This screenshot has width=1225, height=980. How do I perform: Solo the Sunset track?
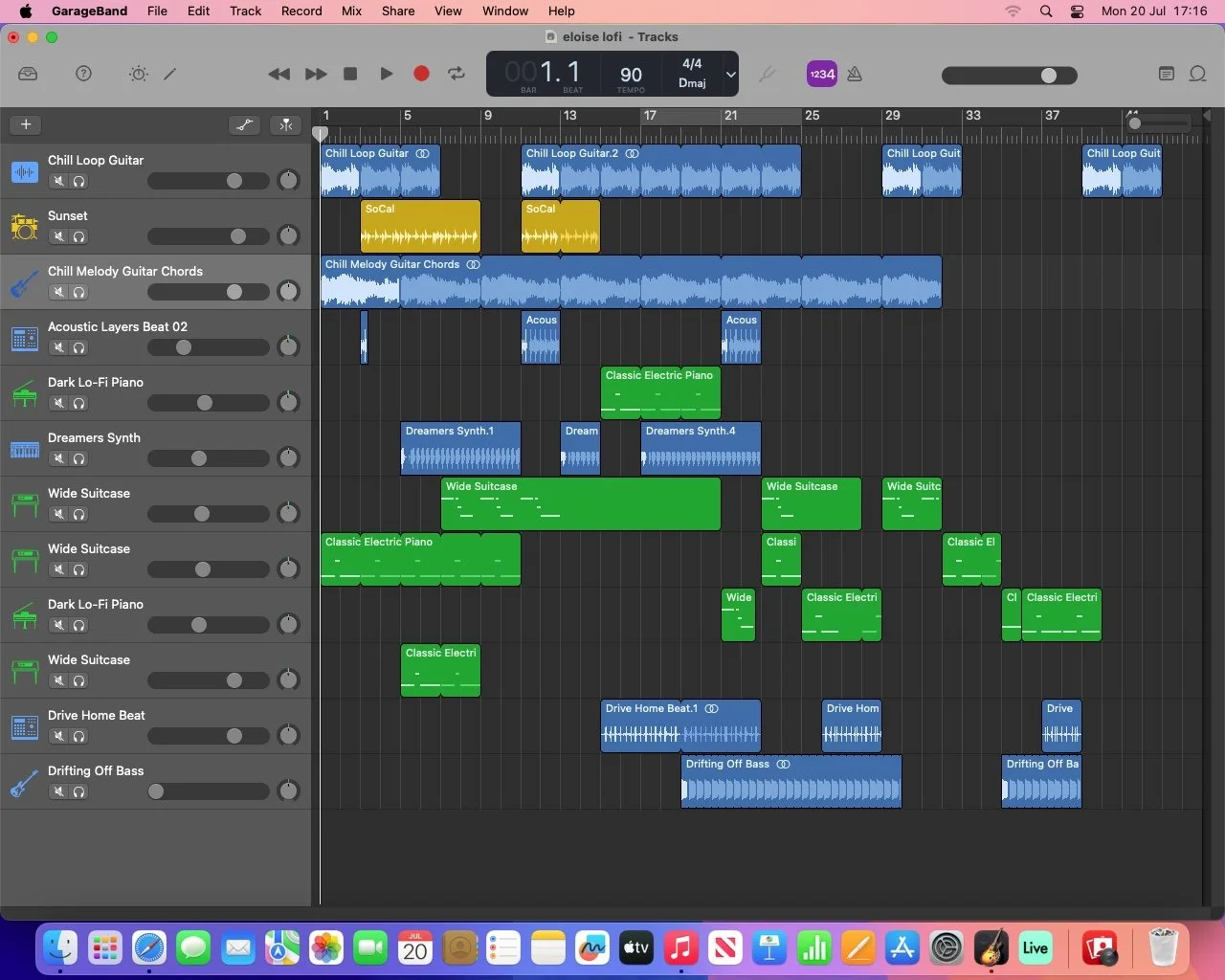[79, 236]
